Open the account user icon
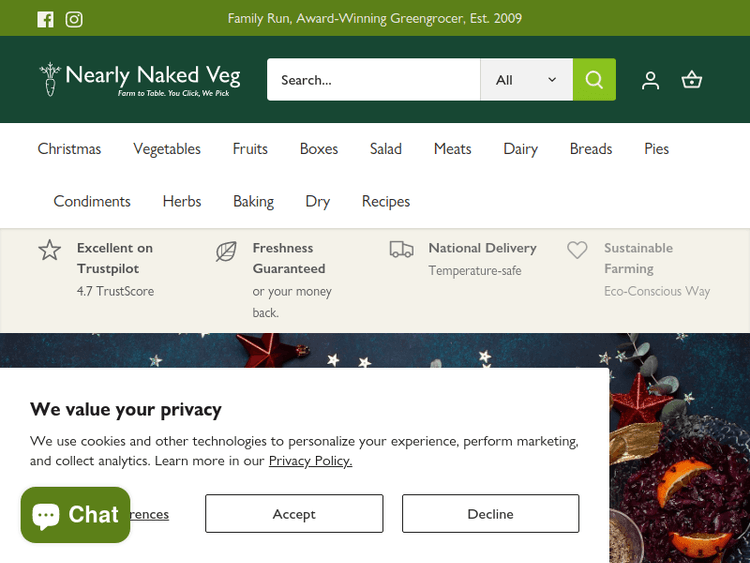750x563 pixels. [x=650, y=80]
